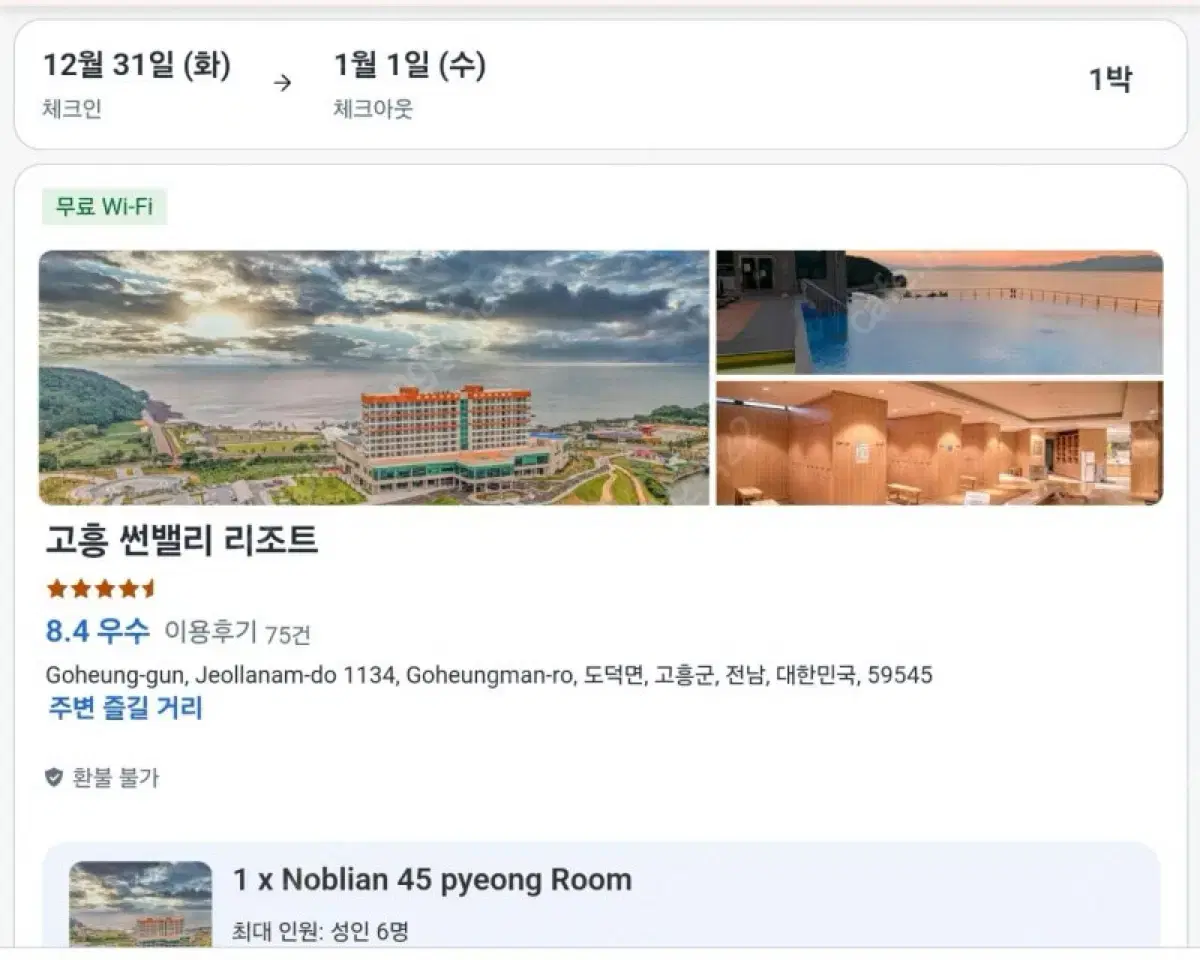
Task: Click the arrow between check-in and check-out dates
Action: 283,83
